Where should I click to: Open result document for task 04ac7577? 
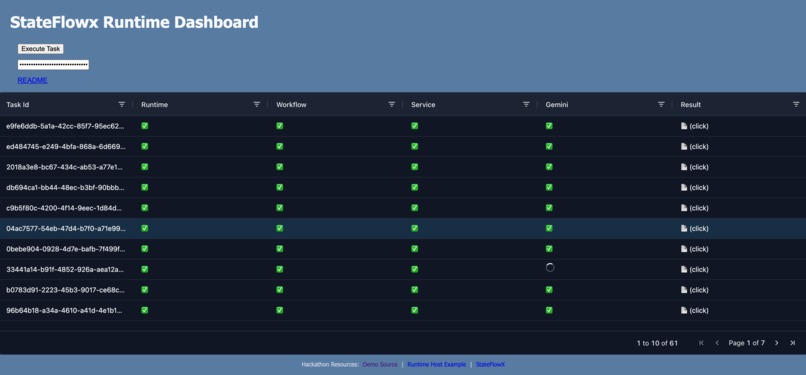(x=694, y=229)
